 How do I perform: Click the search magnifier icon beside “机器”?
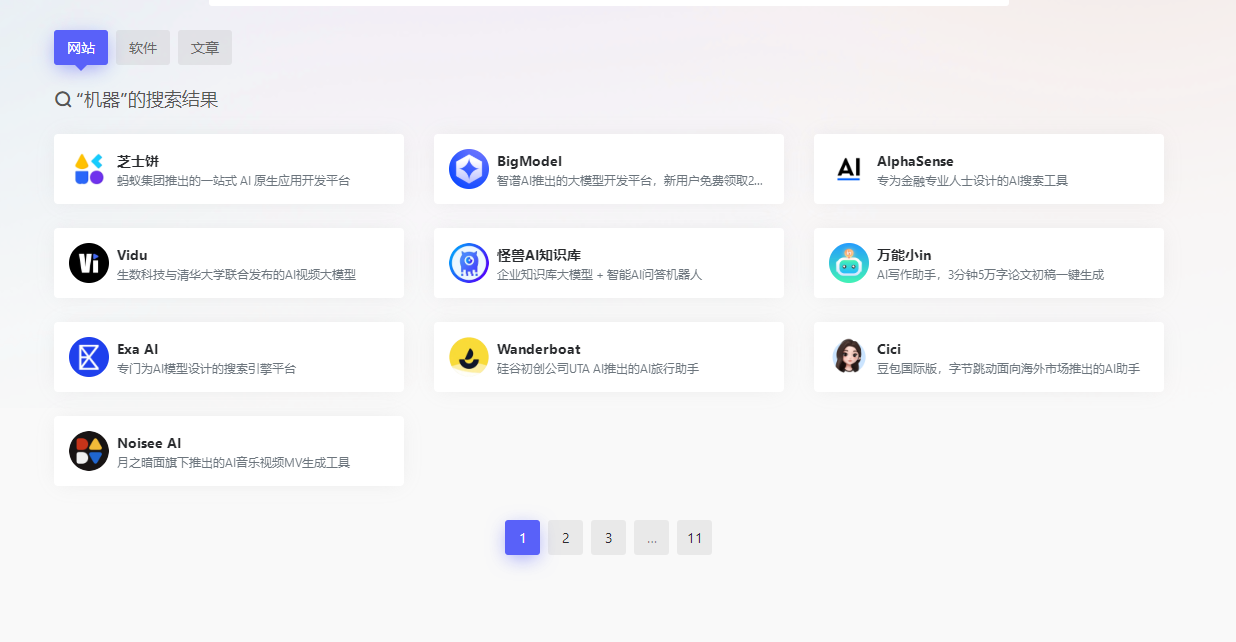(63, 100)
